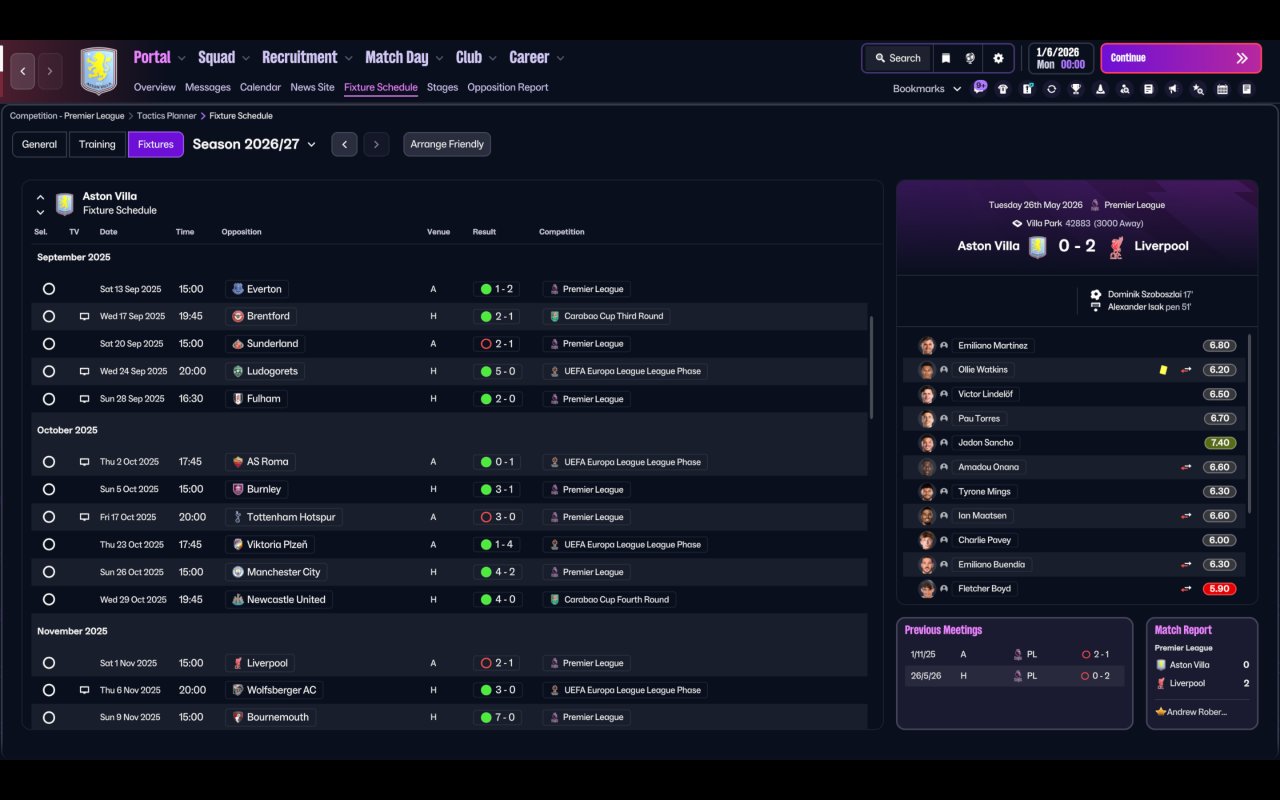Open the Tactics Planner breadcrumb link
Viewport: 1280px width, 800px height.
click(167, 116)
